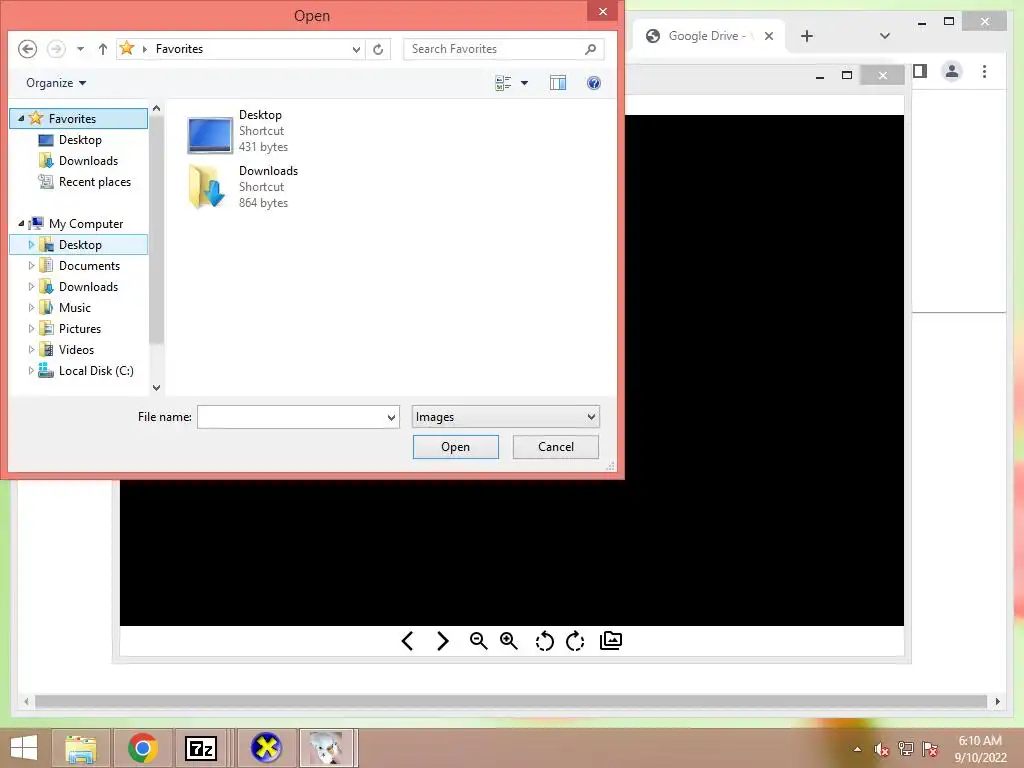Screen dimensions: 1024x768
Task: Launch File Explorer from taskbar
Action: (81, 748)
